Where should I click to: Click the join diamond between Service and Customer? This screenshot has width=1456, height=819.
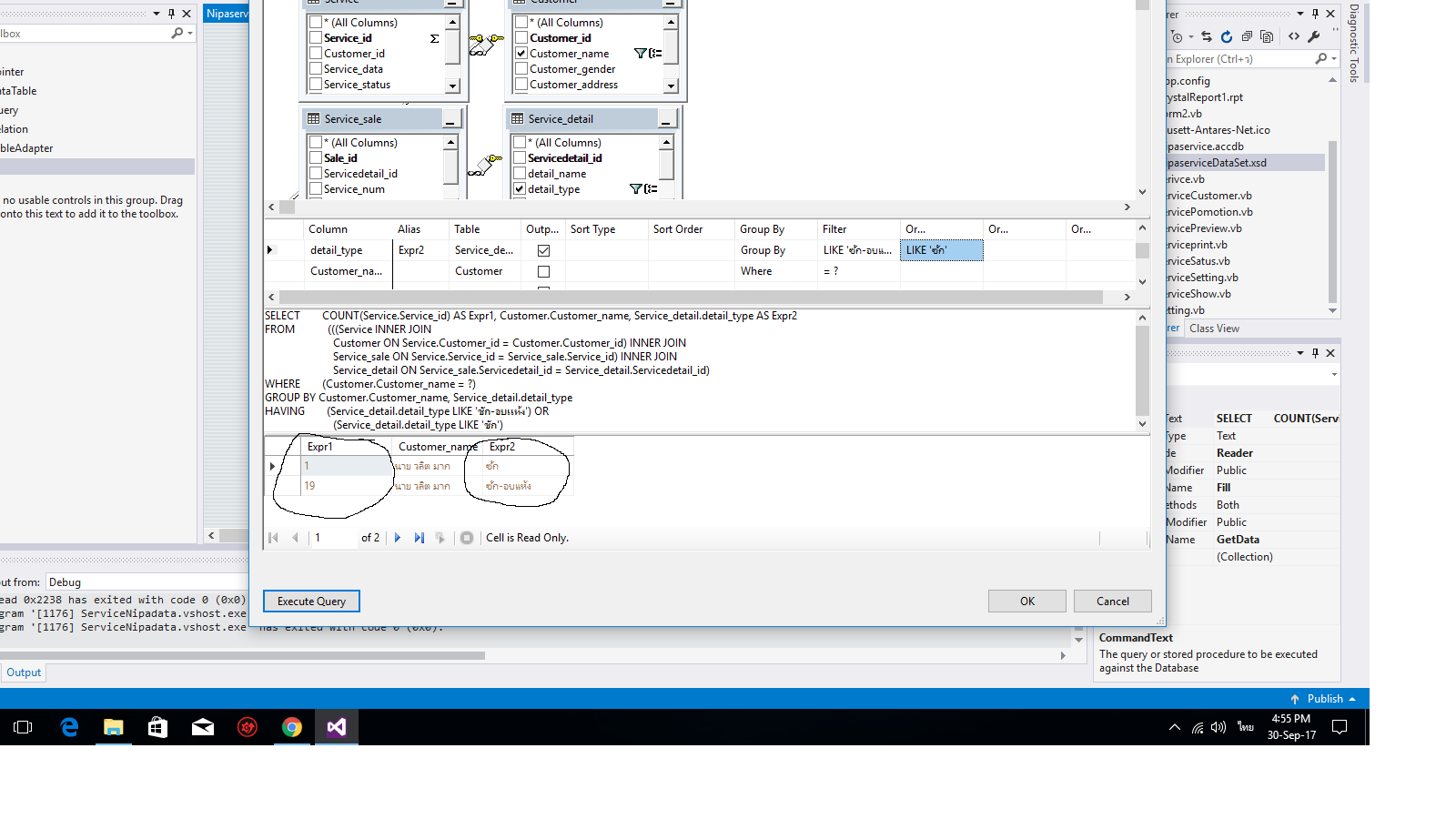click(x=486, y=44)
